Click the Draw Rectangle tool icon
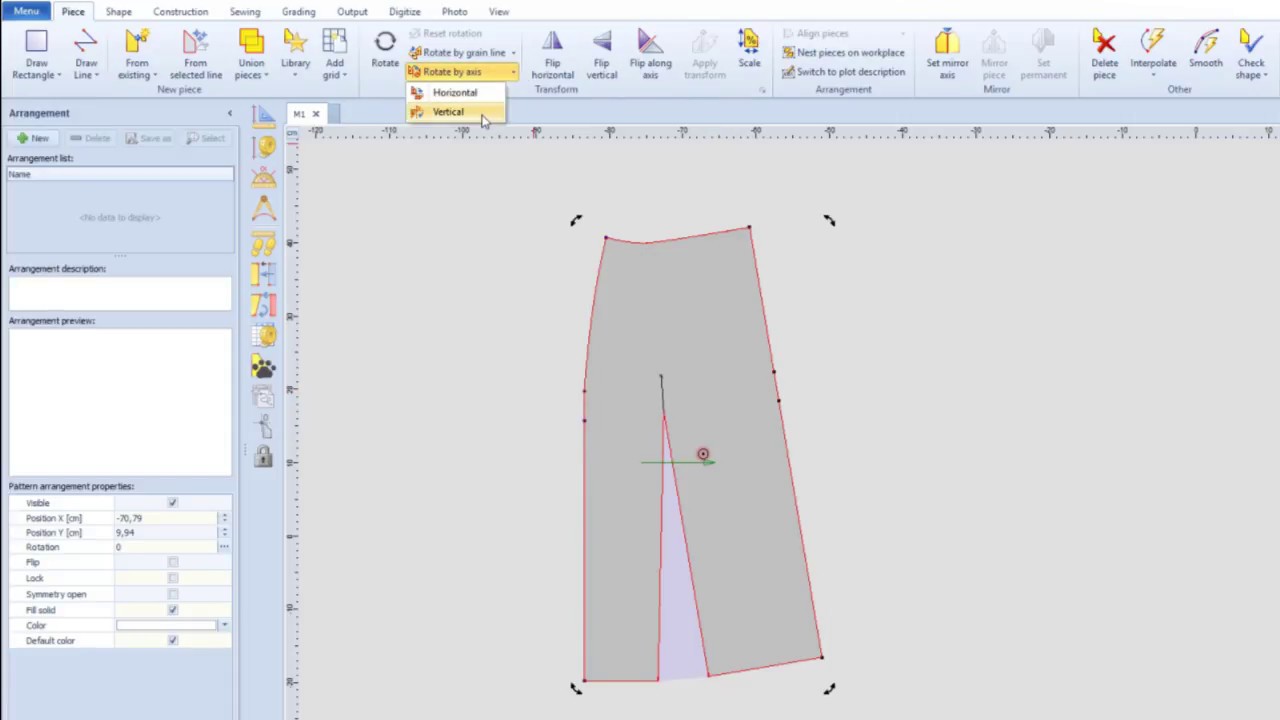Screen dimensions: 1280x720 tap(36, 42)
